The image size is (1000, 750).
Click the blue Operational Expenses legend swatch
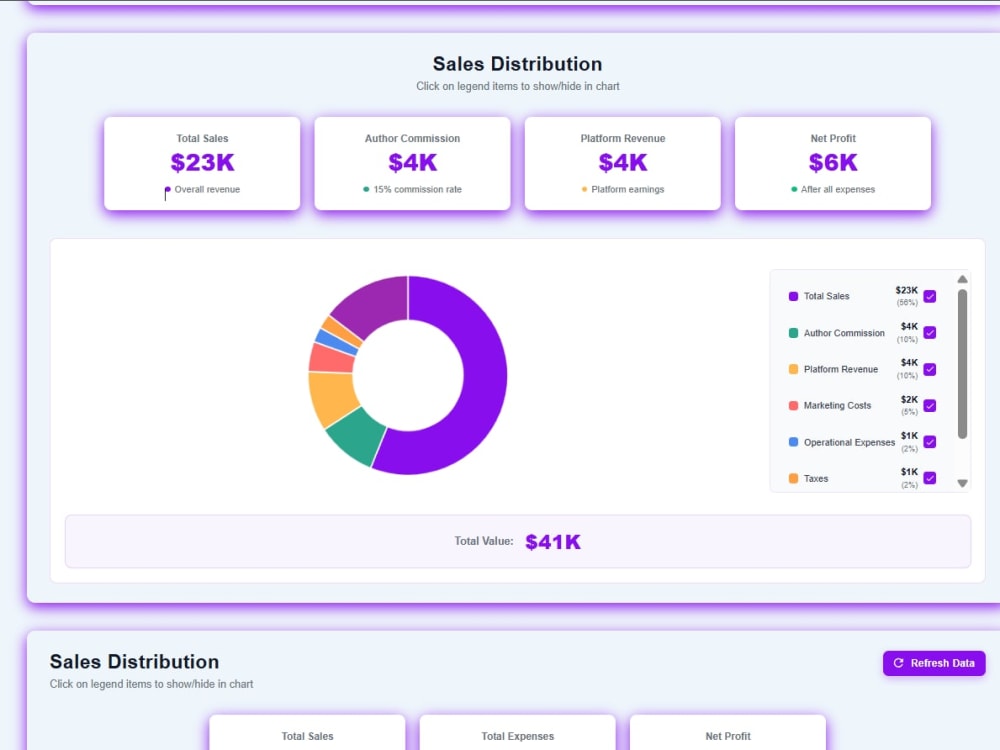tap(793, 442)
